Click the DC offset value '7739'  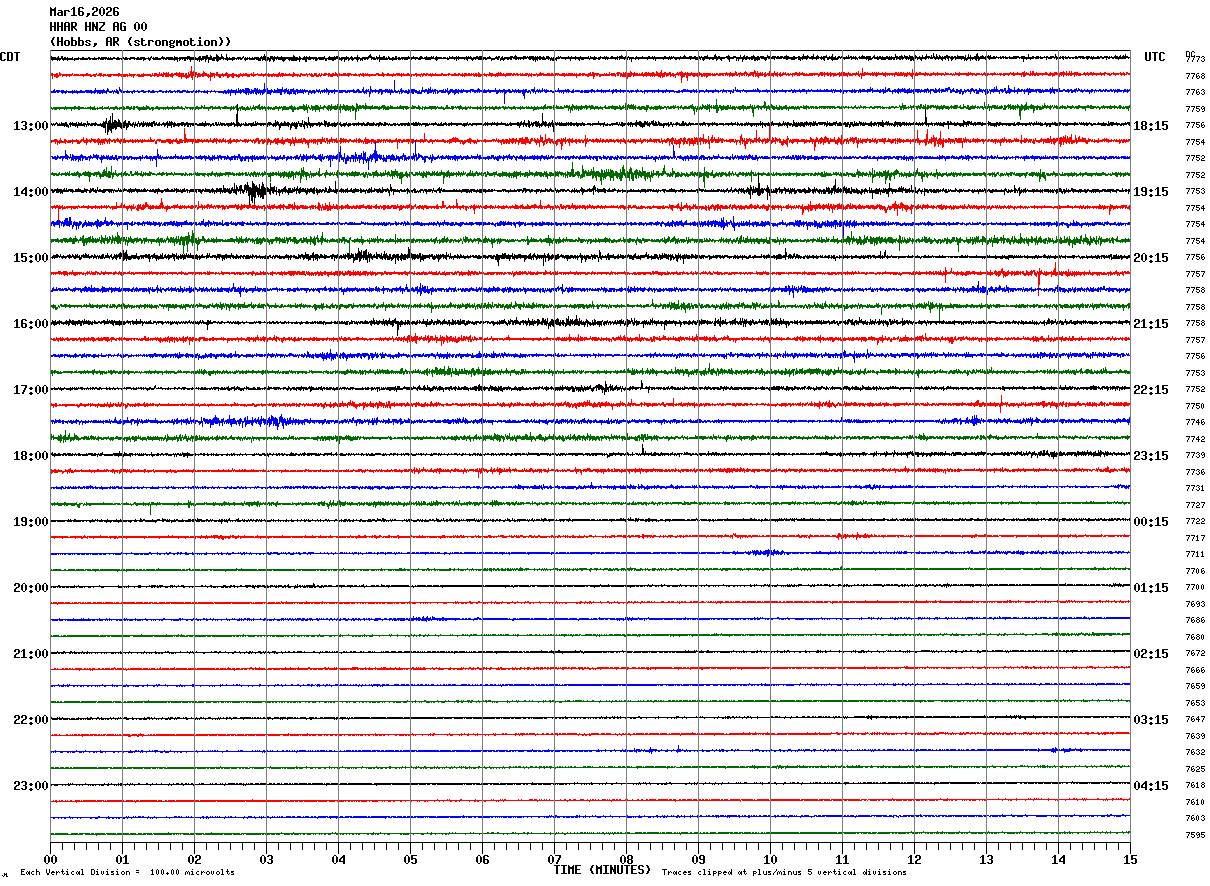tap(1195, 455)
